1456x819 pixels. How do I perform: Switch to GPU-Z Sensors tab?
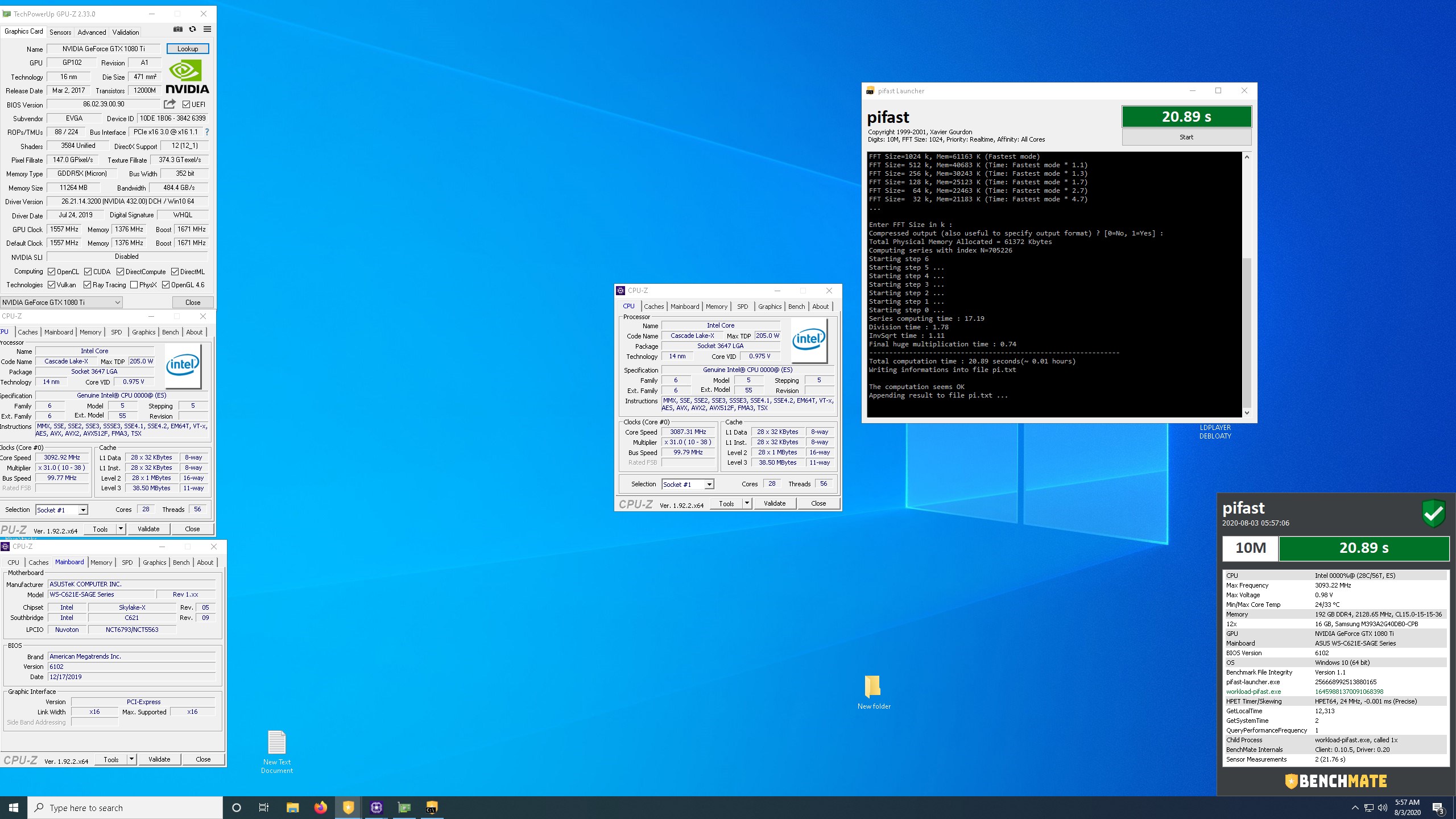click(x=60, y=32)
